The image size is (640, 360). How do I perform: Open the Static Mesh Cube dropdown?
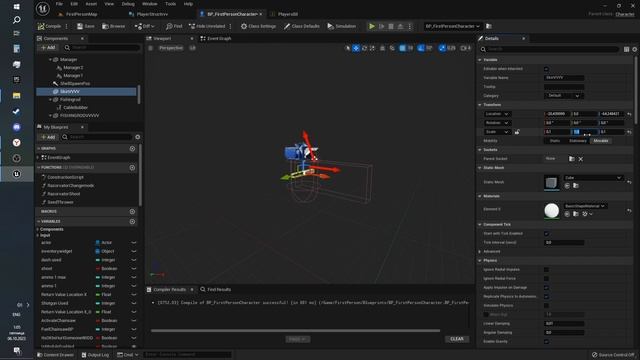click(x=593, y=178)
